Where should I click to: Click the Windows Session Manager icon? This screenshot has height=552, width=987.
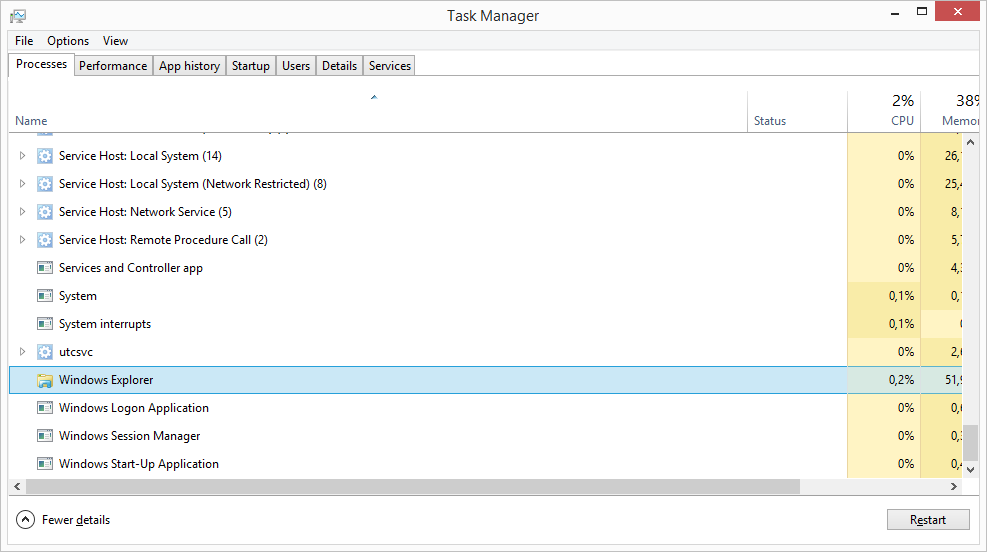point(44,436)
